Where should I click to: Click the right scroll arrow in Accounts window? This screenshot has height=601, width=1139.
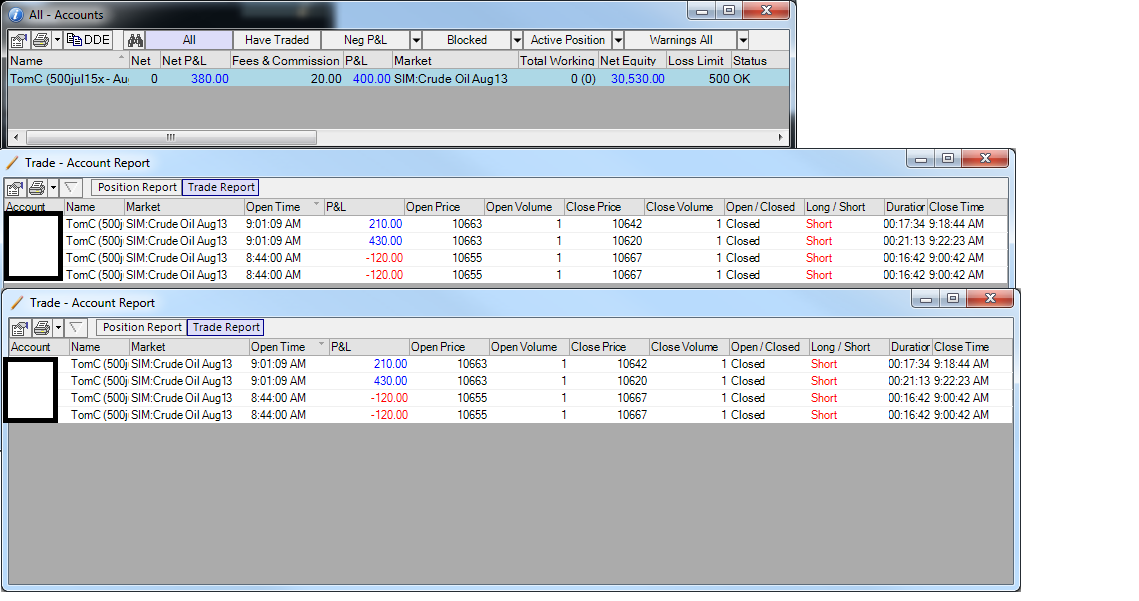coord(780,137)
